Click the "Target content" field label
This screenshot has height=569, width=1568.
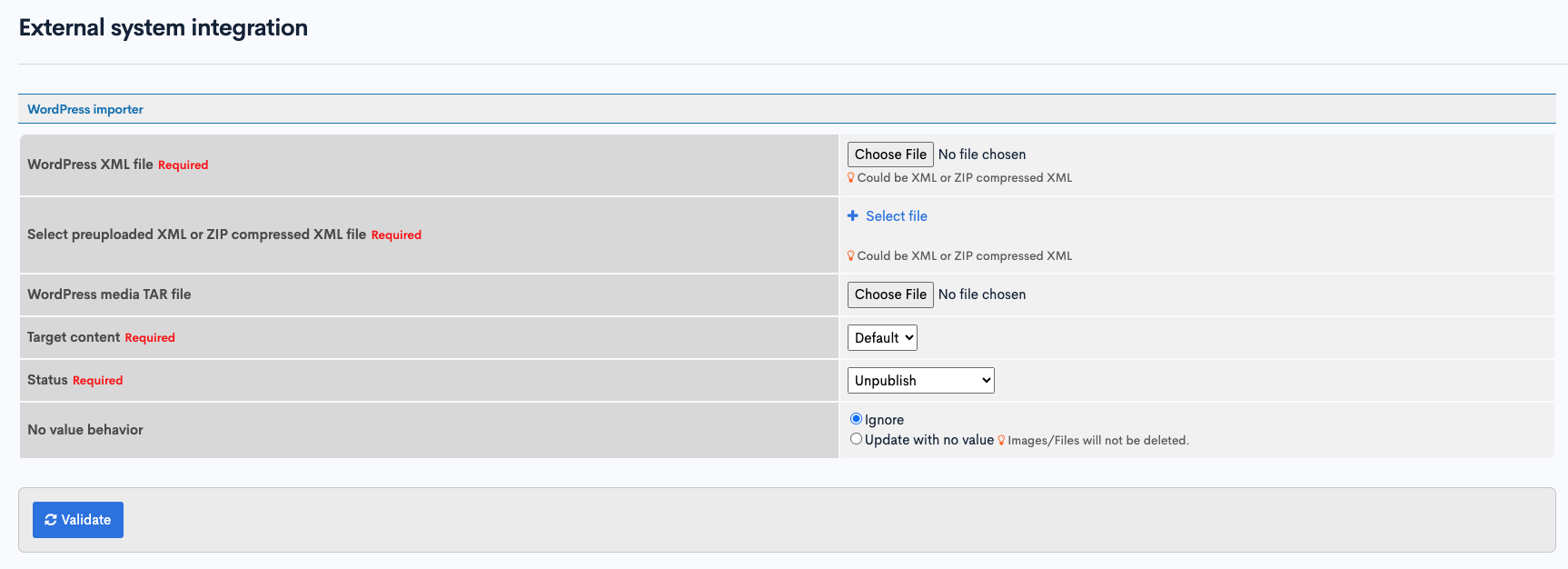(74, 337)
